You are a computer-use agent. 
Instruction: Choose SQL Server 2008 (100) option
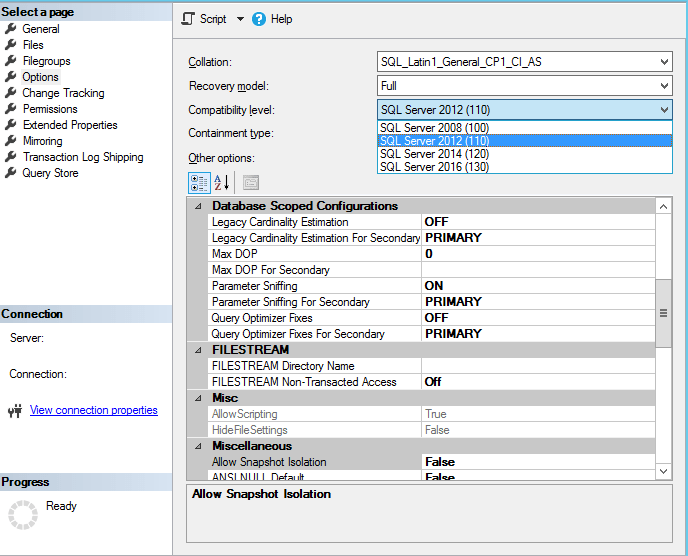click(x=524, y=128)
